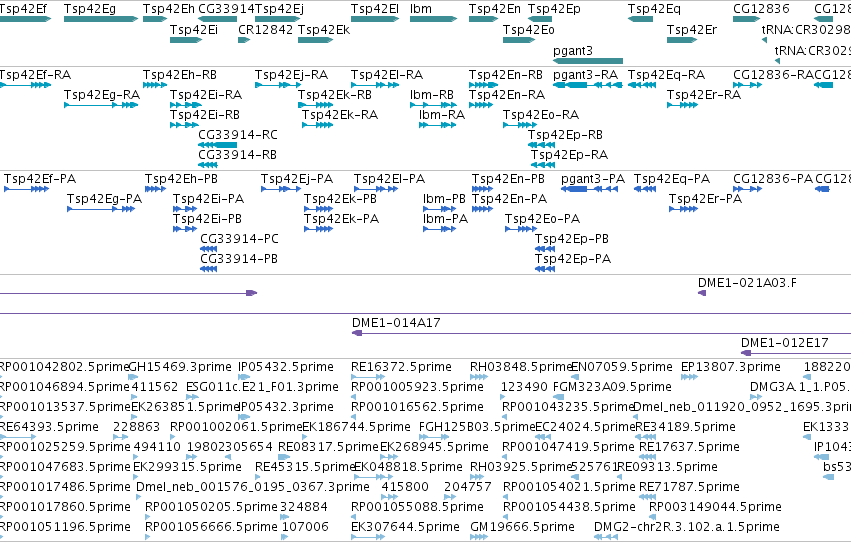Select the pgant3 gene feature
This screenshot has height=542, width=851.
(x=588, y=61)
